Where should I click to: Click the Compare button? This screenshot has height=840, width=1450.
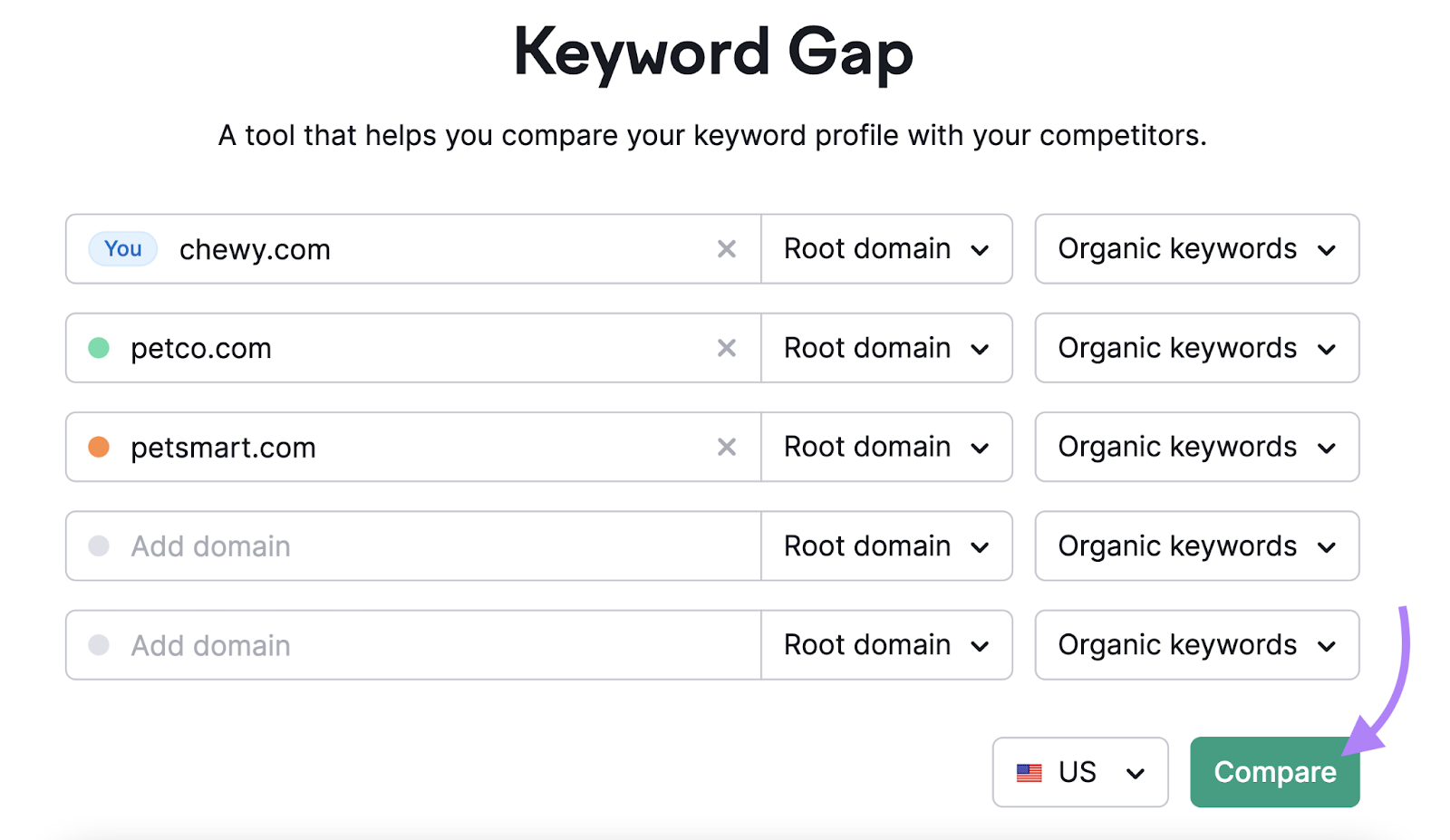tap(1274, 772)
